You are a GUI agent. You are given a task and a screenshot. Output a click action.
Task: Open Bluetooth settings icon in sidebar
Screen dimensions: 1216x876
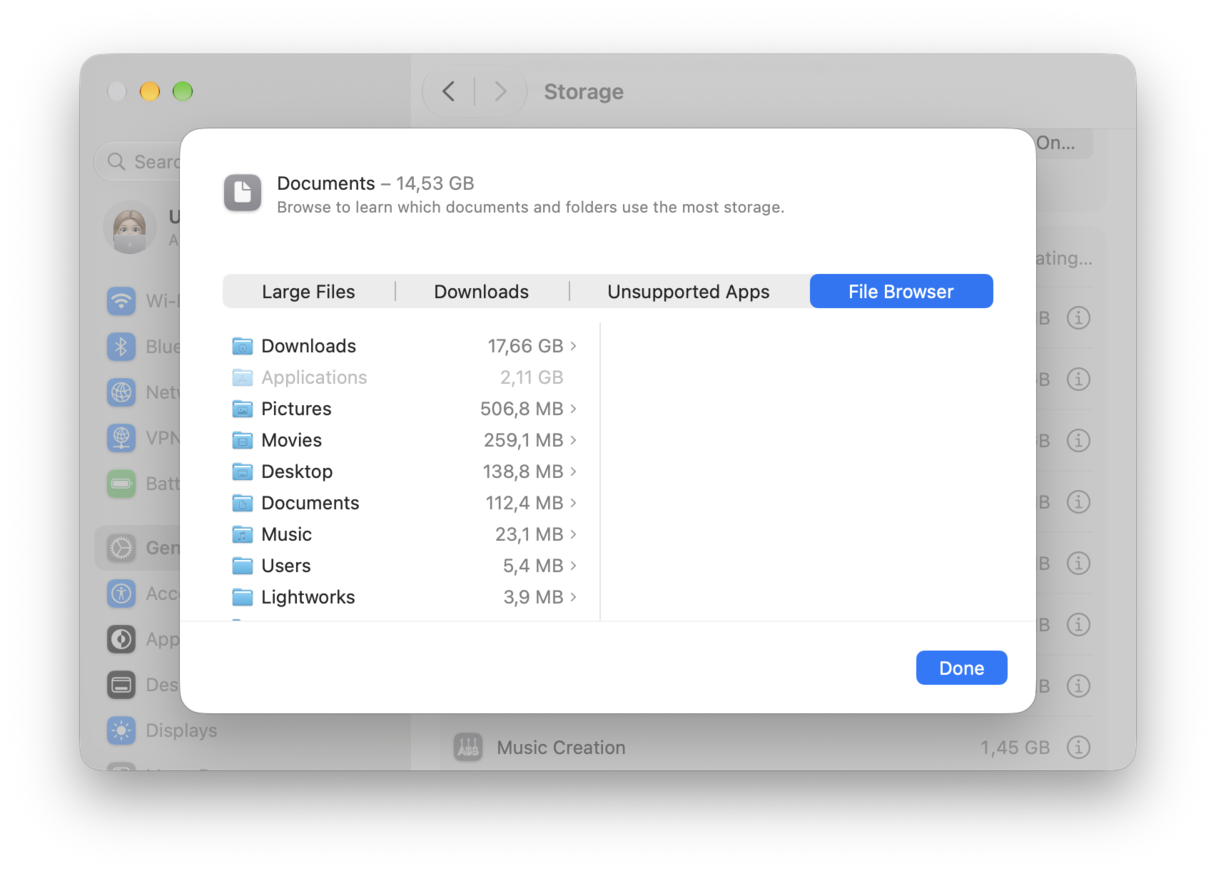[x=121, y=346]
